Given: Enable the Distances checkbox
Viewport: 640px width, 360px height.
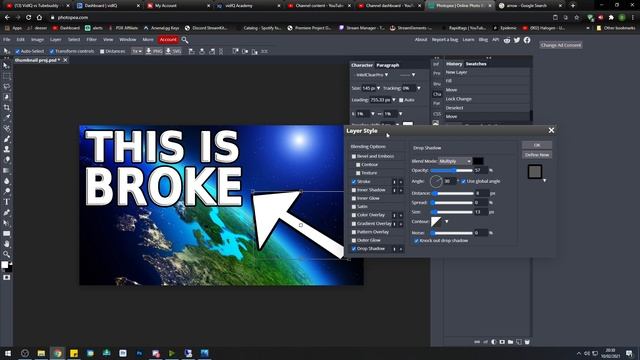Looking at the screenshot, I should (102, 51).
